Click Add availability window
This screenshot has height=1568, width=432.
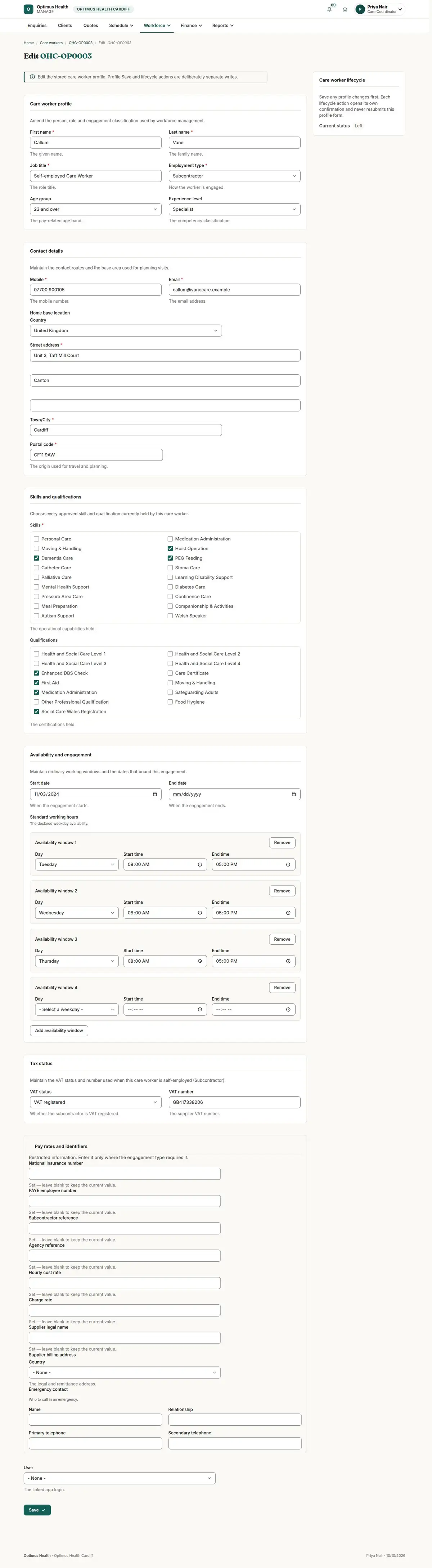click(x=59, y=1031)
